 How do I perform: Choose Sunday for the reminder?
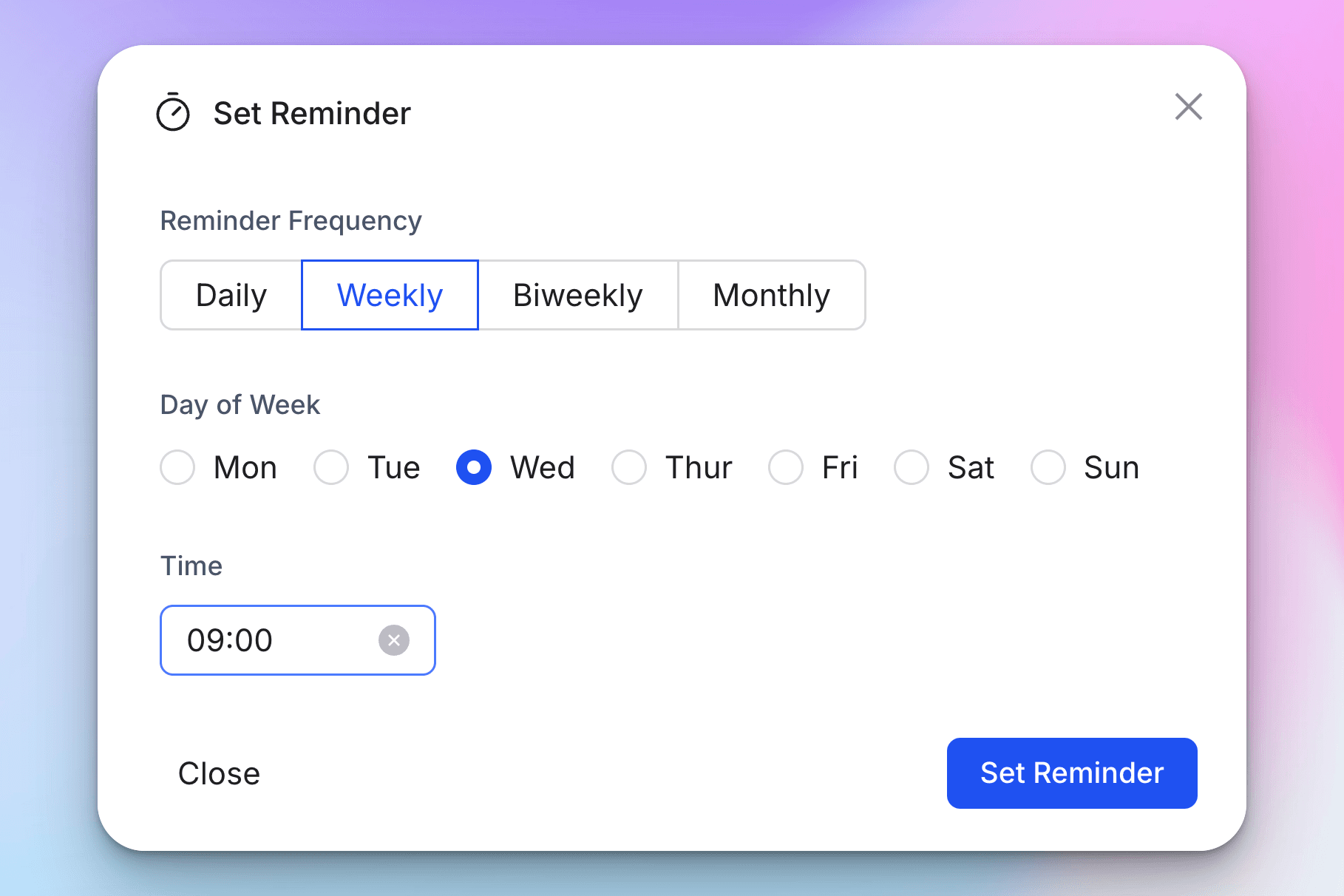1047,467
